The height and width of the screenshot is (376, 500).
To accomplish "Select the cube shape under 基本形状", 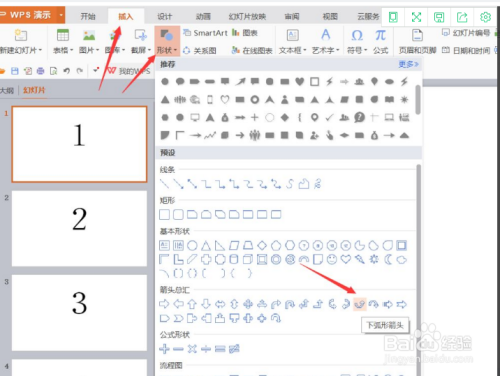I will pyautogui.click(x=248, y=259).
